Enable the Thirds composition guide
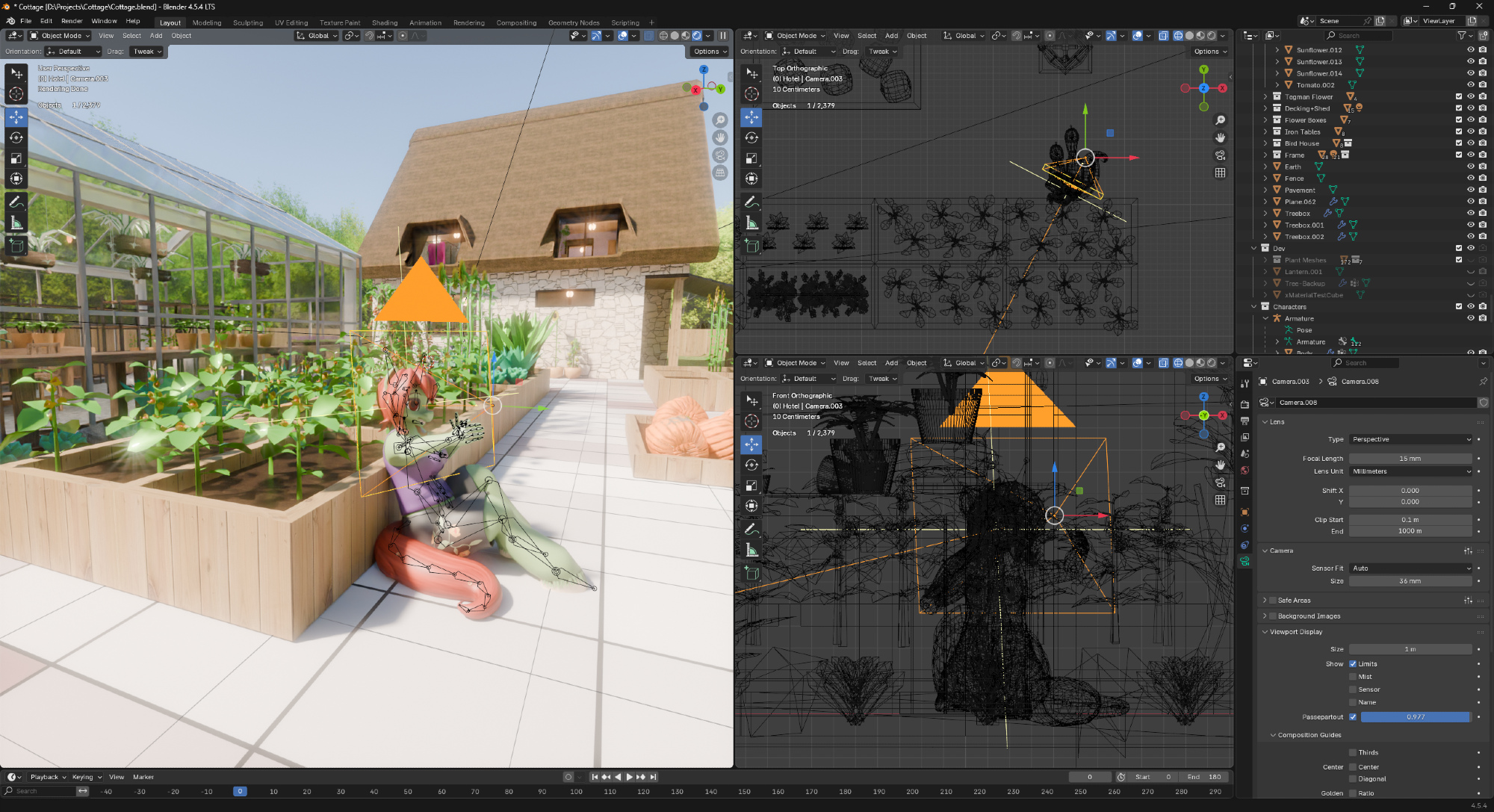1494x812 pixels. pos(1353,753)
